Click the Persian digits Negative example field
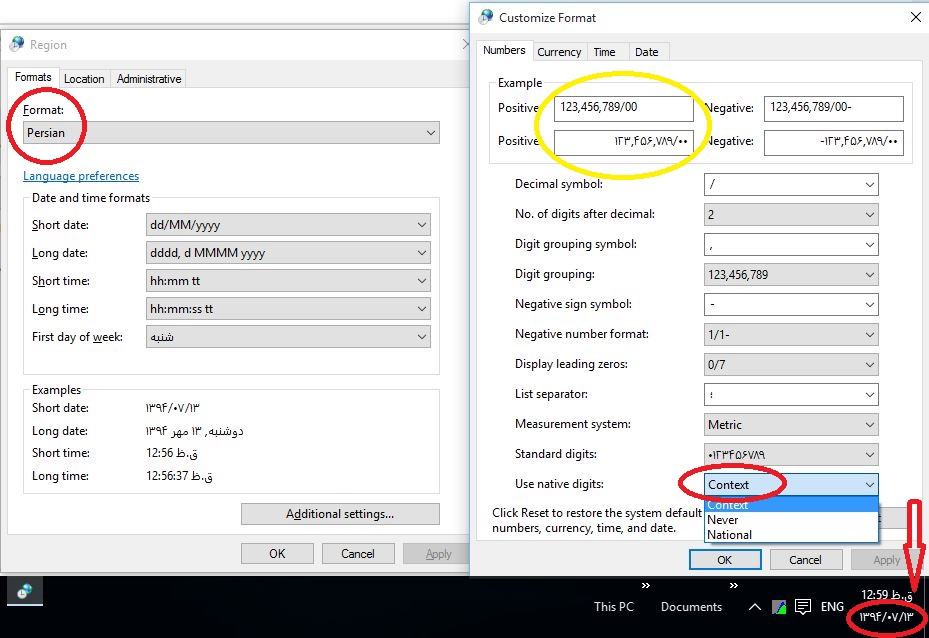This screenshot has height=638, width=929. coord(834,143)
